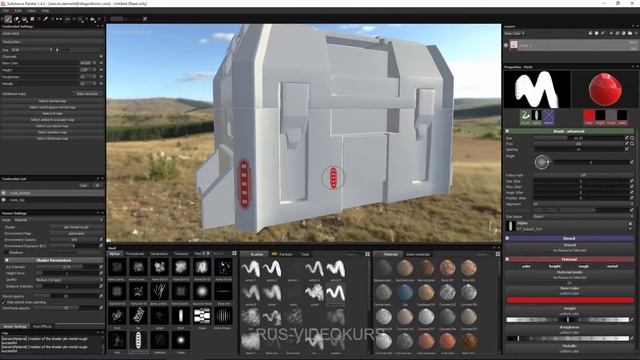
Task: Open the Quality dropdown
Action: 69,280
